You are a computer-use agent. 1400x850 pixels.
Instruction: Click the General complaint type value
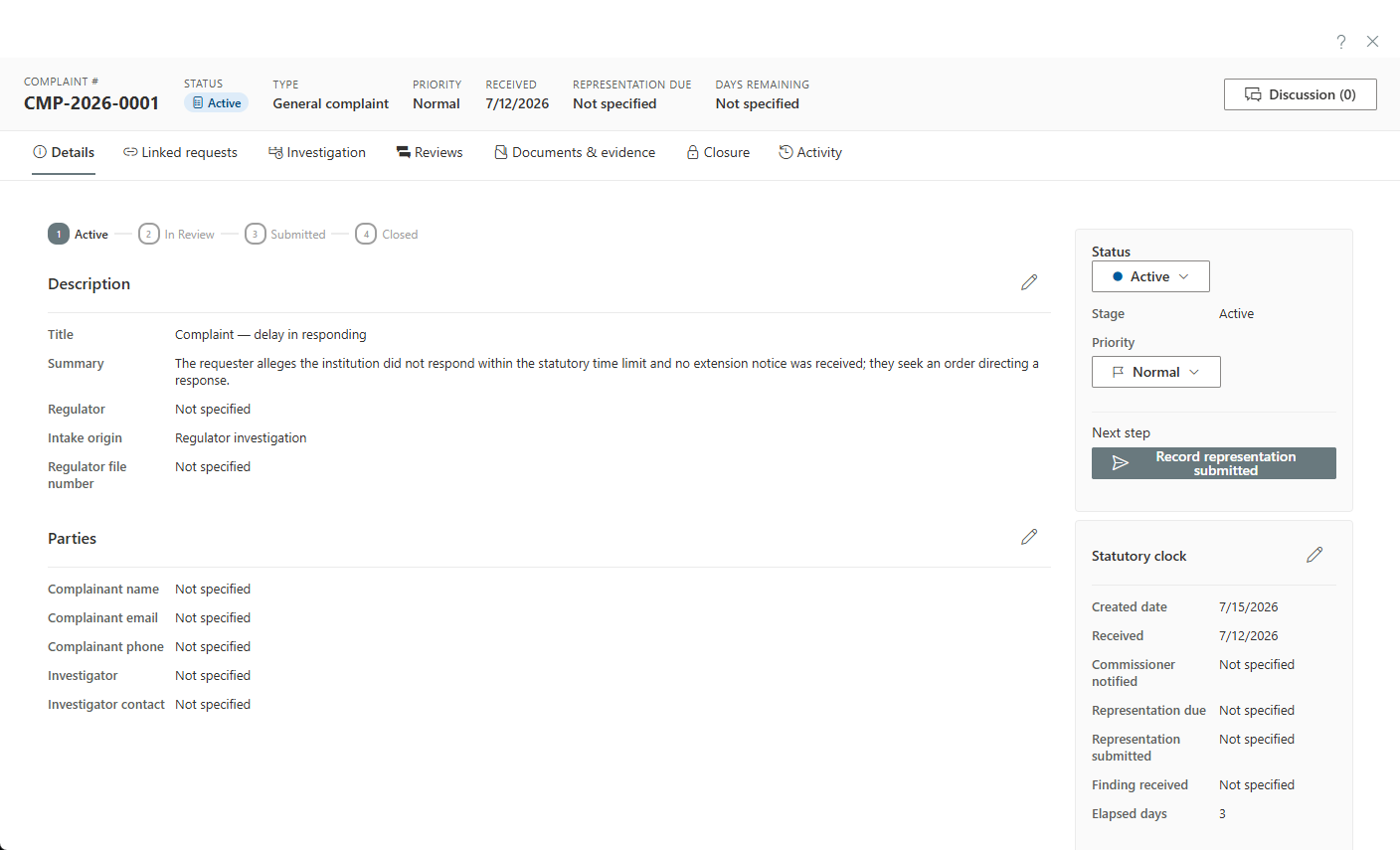pos(331,103)
